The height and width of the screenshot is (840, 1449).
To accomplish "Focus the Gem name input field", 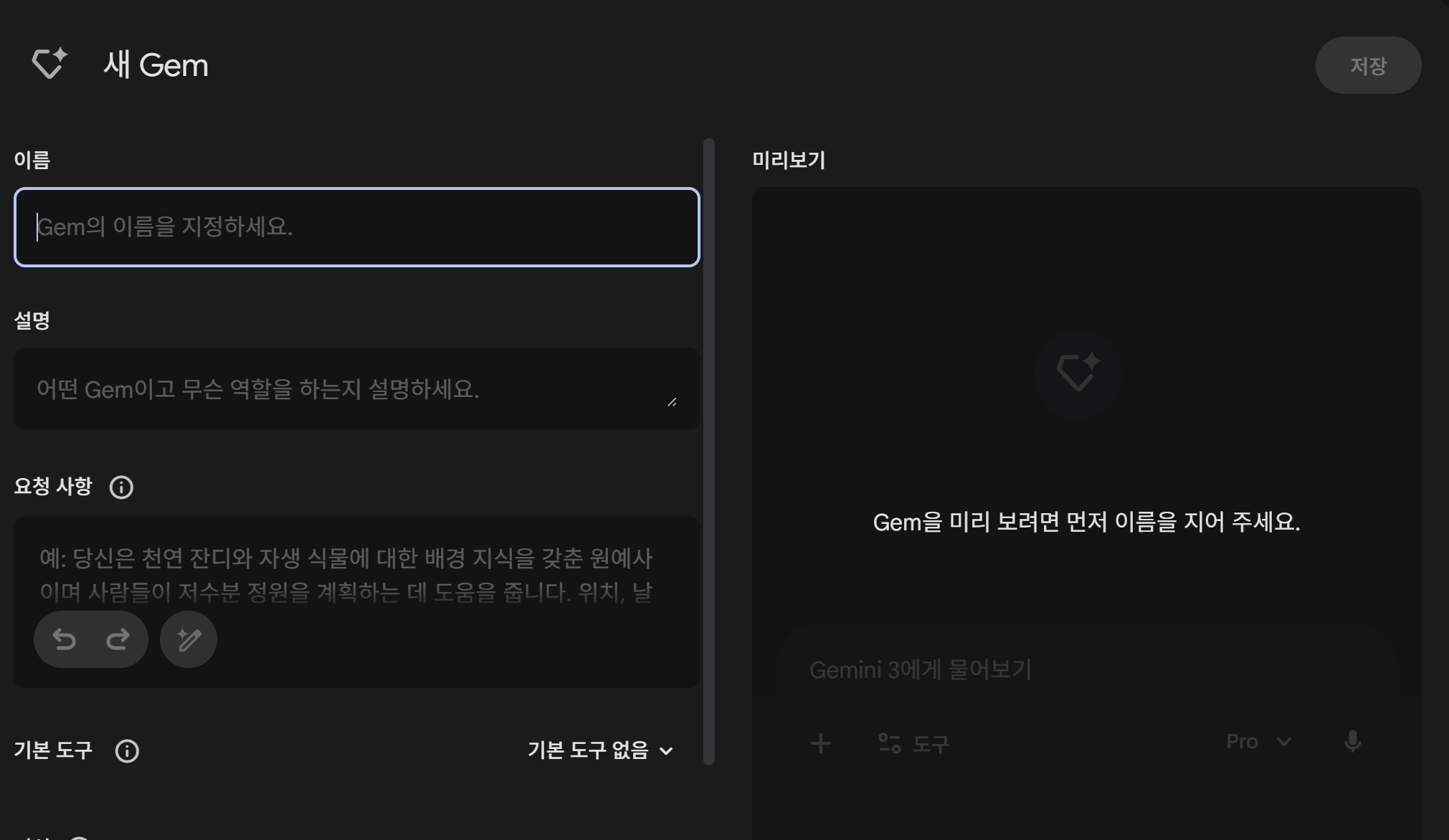I will click(x=356, y=227).
